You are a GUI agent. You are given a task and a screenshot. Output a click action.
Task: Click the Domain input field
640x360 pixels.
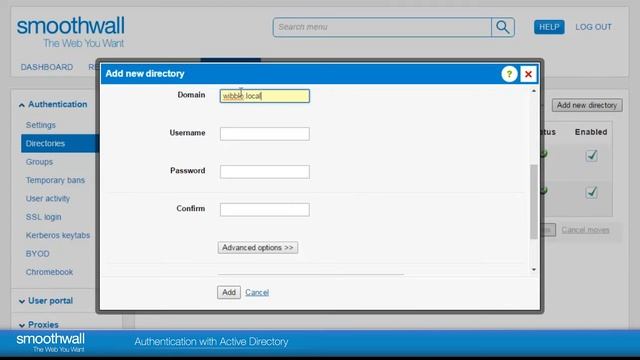[264, 96]
